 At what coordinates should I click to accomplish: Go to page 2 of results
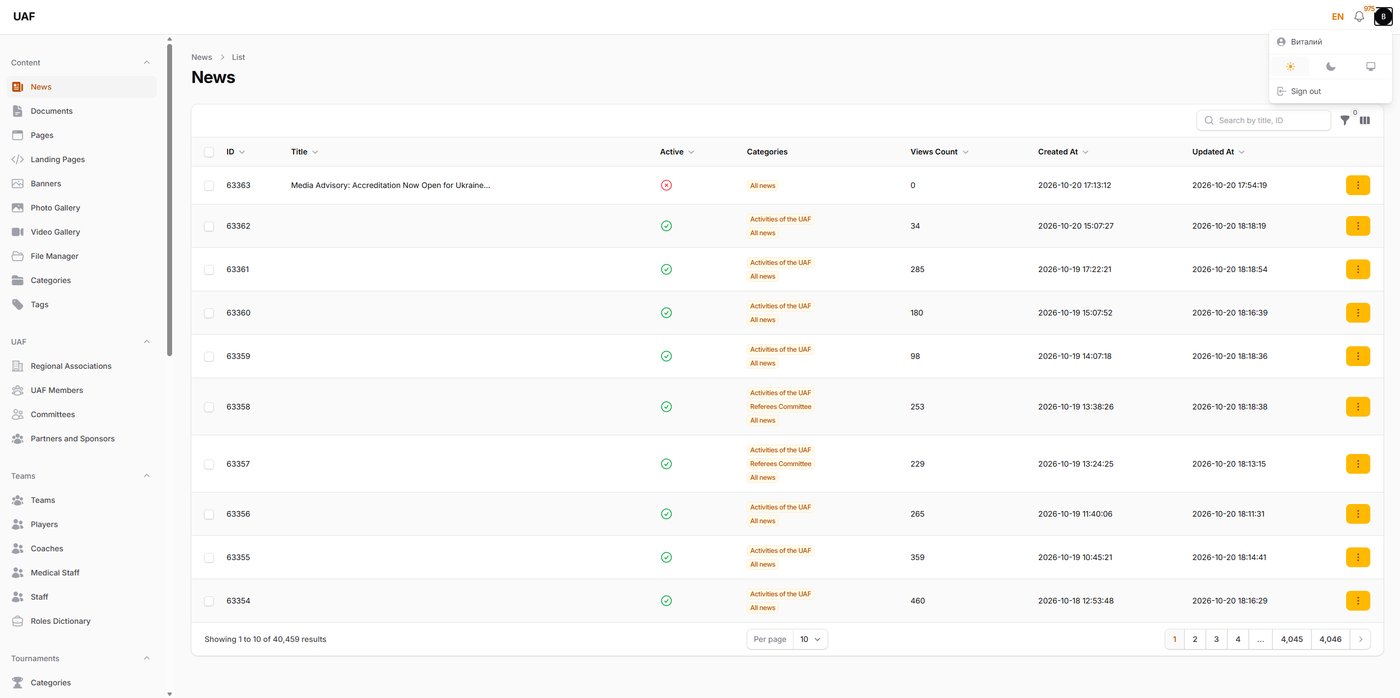pyautogui.click(x=1195, y=639)
